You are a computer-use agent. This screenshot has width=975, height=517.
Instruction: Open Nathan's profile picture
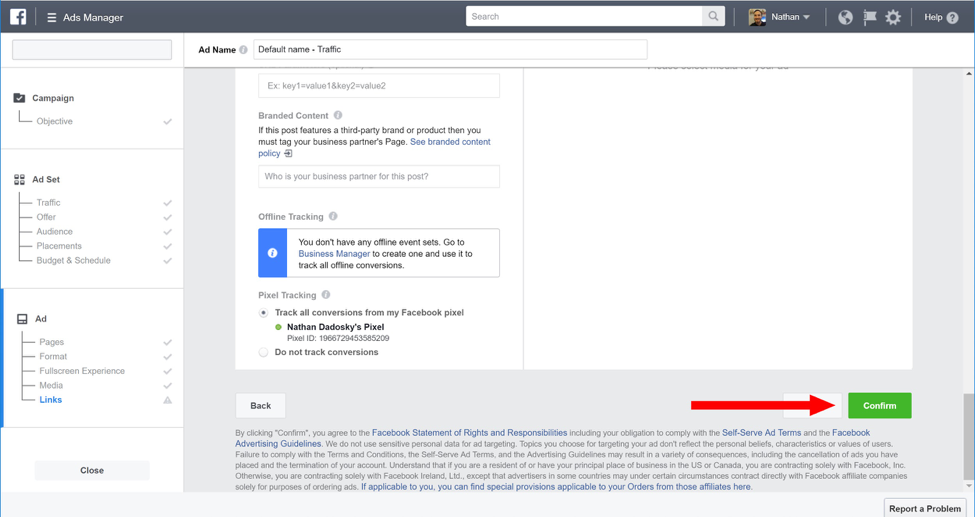tap(757, 17)
